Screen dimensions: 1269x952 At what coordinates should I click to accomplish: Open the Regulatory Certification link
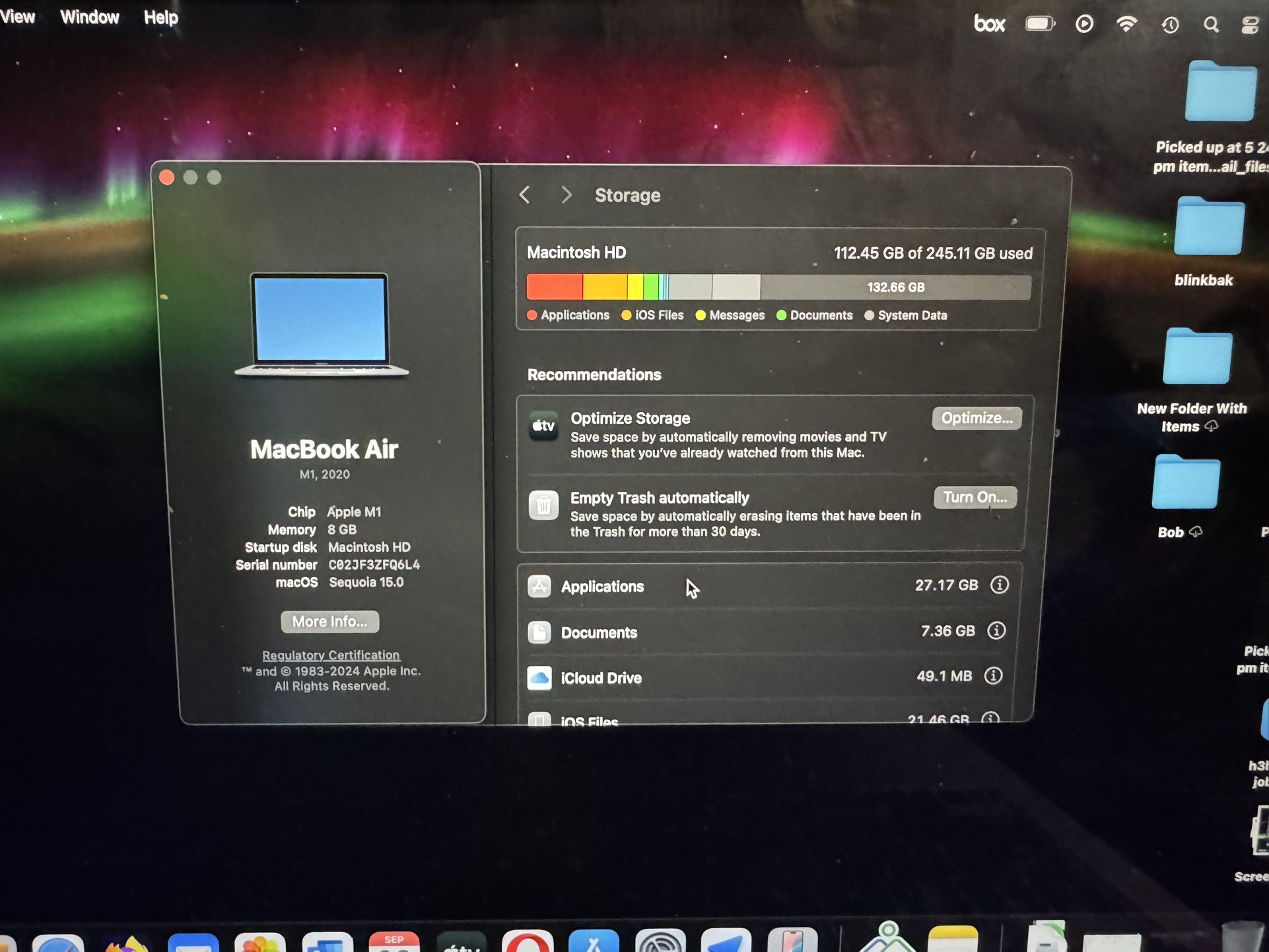coord(331,655)
